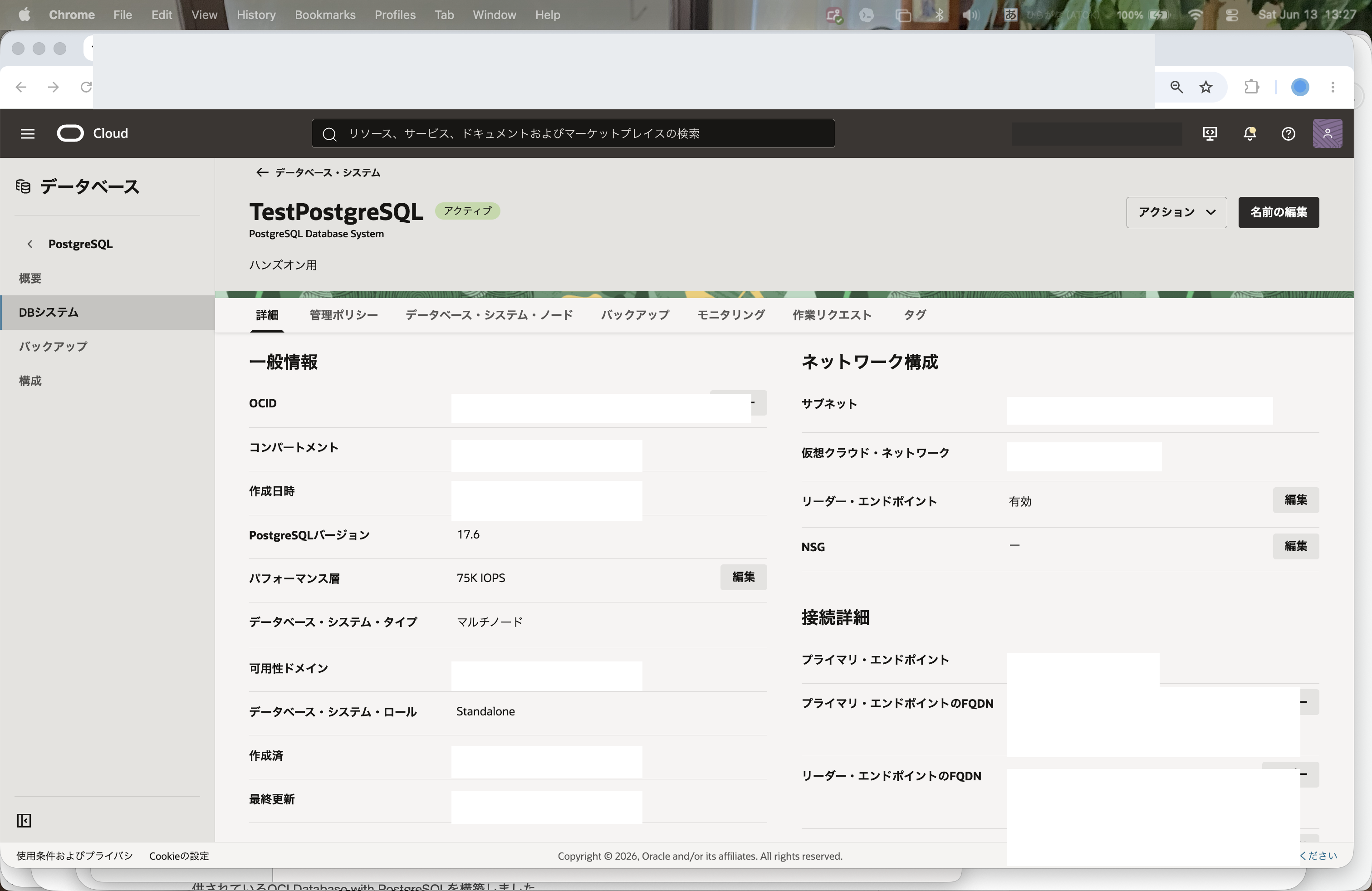
Task: Open Chrome zoom magnifier icon in address bar
Action: tap(1176, 87)
